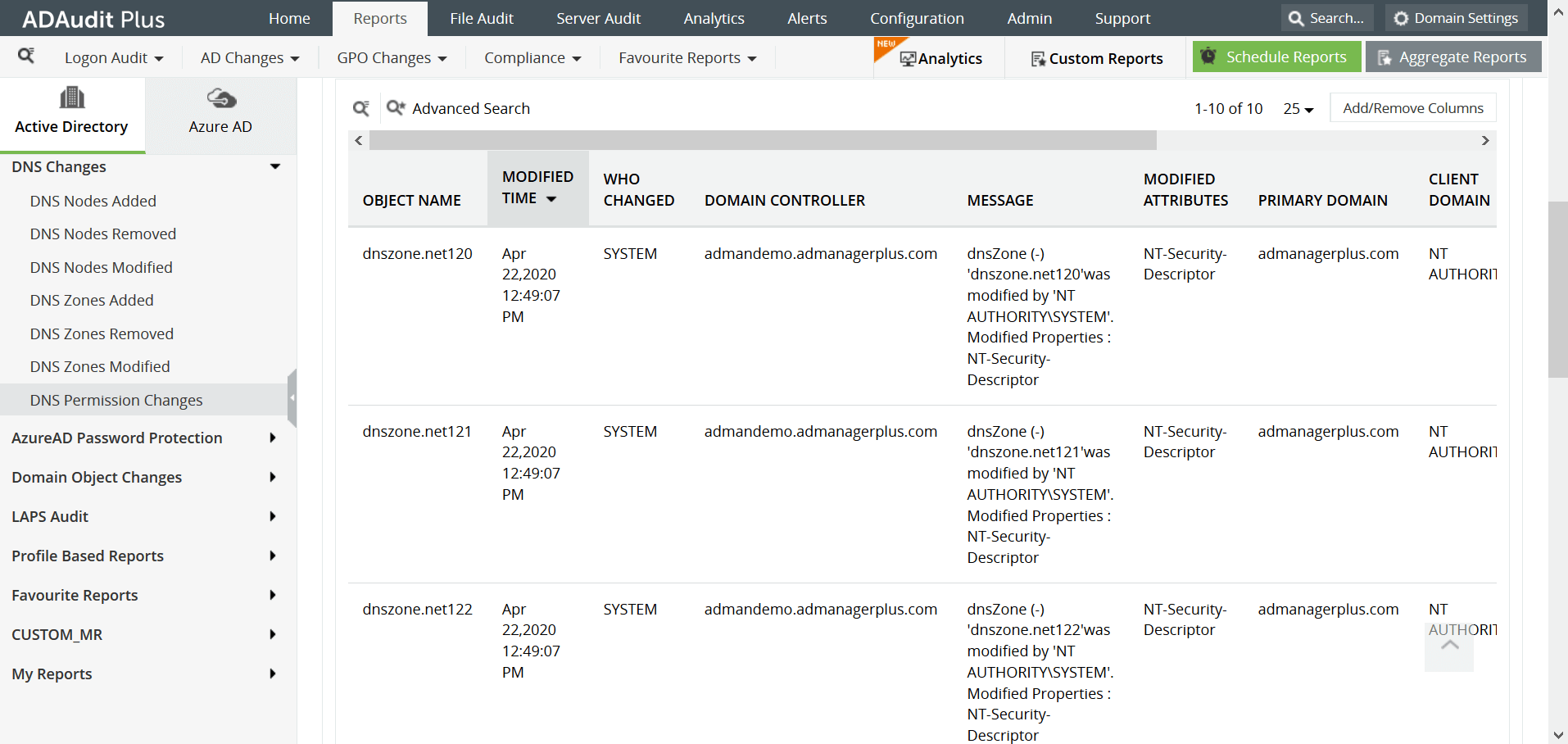The width and height of the screenshot is (1568, 744).
Task: Sort by the Modified Time column
Action: pyautogui.click(x=537, y=188)
